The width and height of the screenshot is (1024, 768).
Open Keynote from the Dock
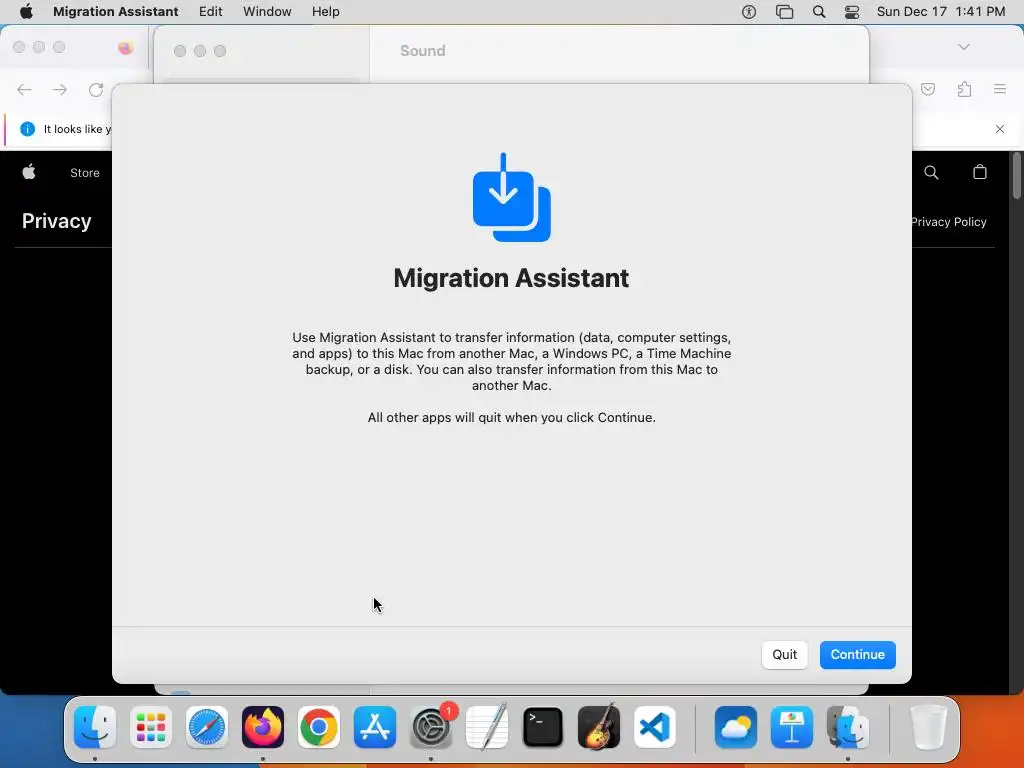click(x=792, y=727)
